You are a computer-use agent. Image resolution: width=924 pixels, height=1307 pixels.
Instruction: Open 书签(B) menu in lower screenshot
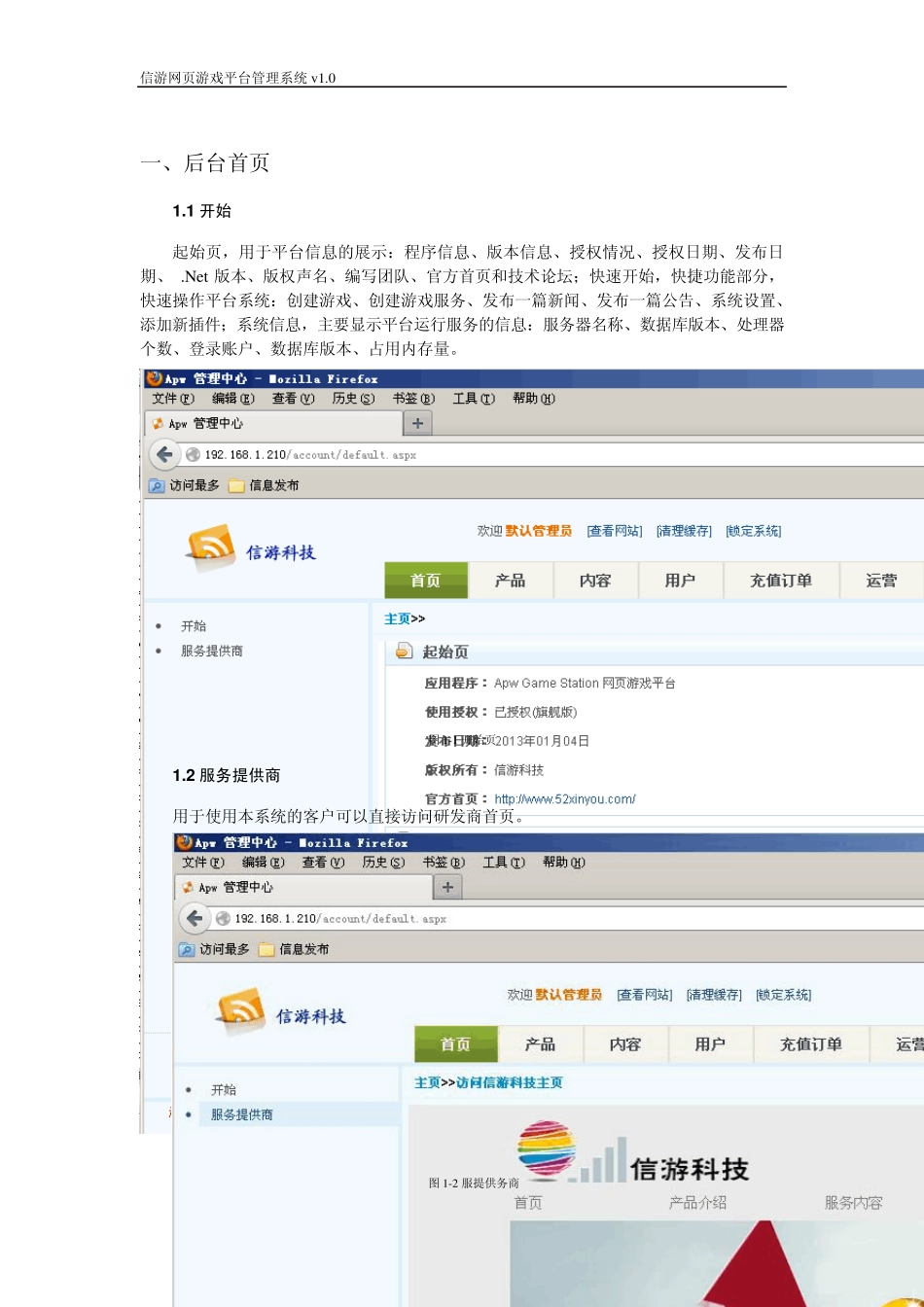(444, 863)
